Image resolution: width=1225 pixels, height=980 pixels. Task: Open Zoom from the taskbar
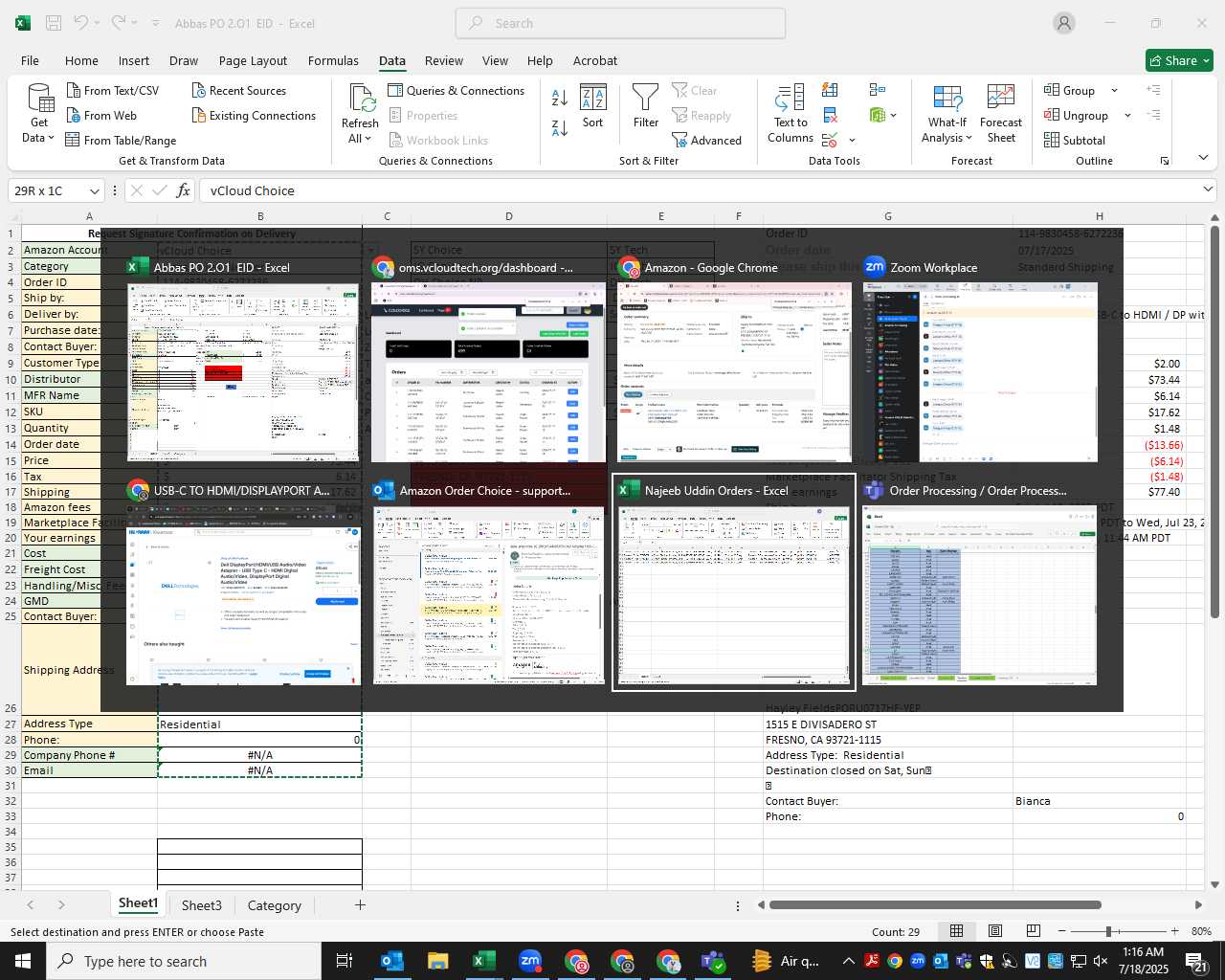tap(530, 961)
